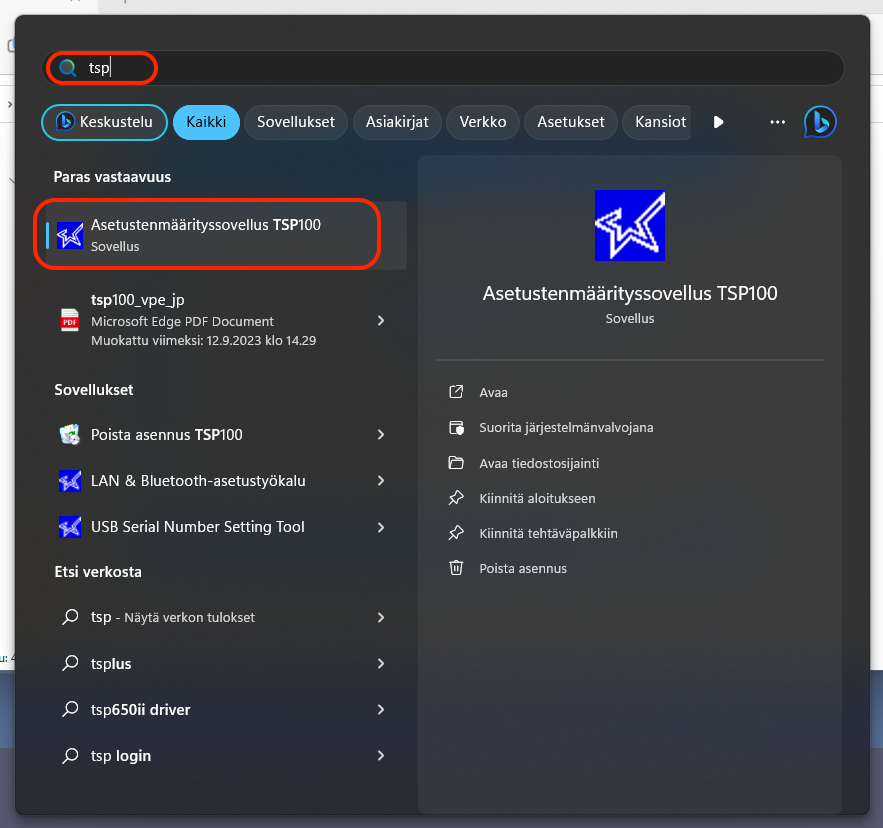Switch to the Kansiot filter
883x828 pixels.
tap(658, 122)
